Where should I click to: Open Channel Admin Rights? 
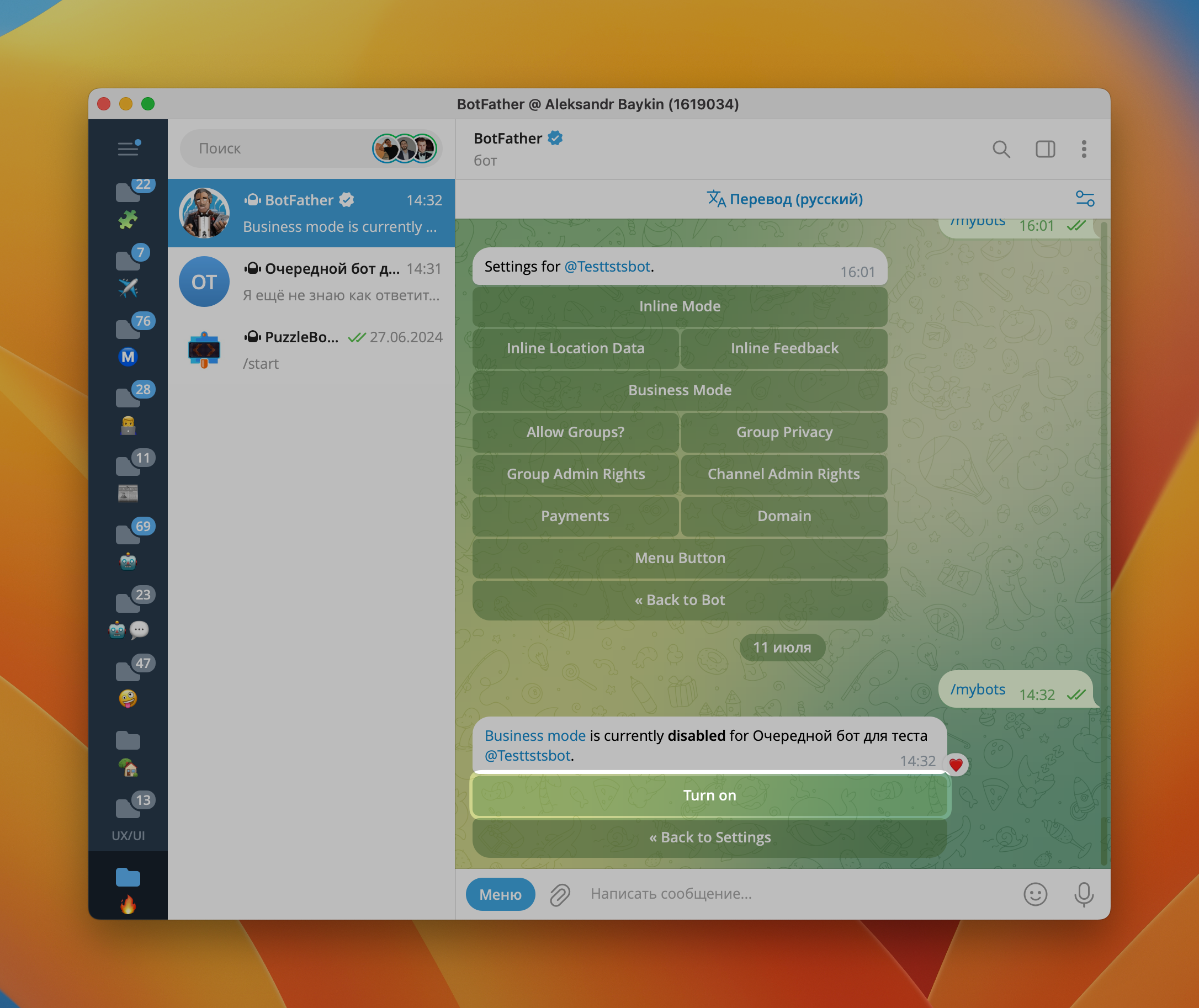[784, 474]
